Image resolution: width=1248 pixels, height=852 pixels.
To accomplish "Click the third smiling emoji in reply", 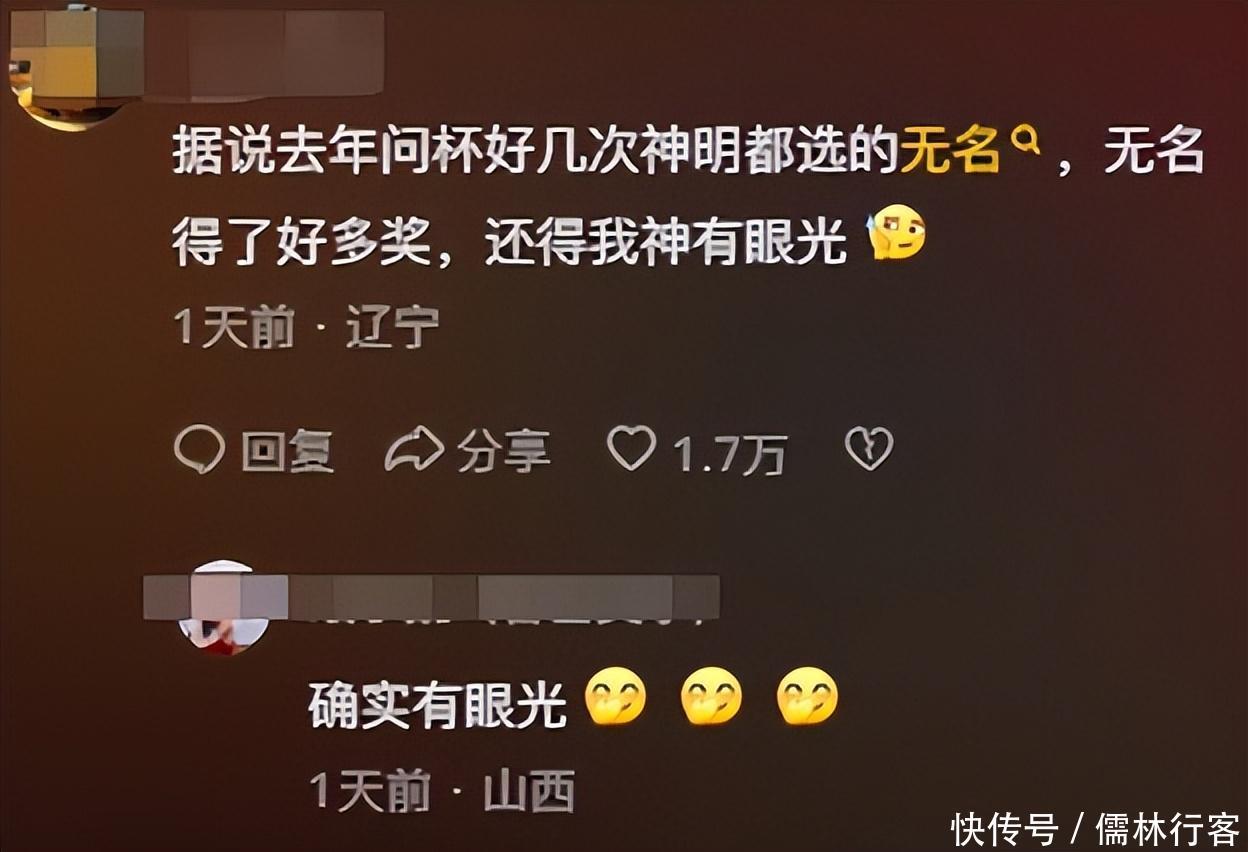I will tap(808, 696).
